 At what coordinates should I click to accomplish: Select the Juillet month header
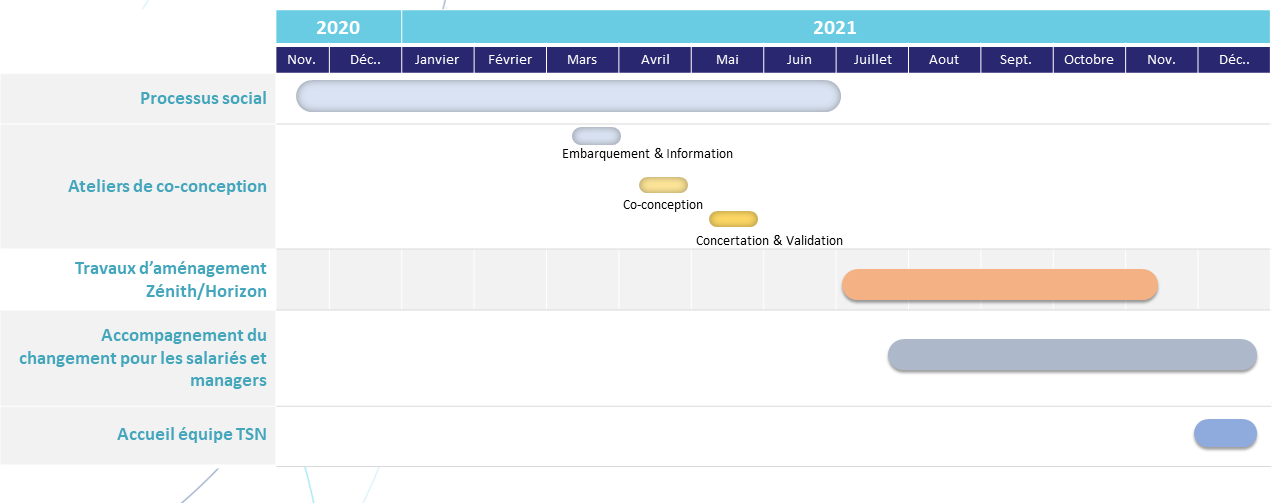[x=872, y=60]
